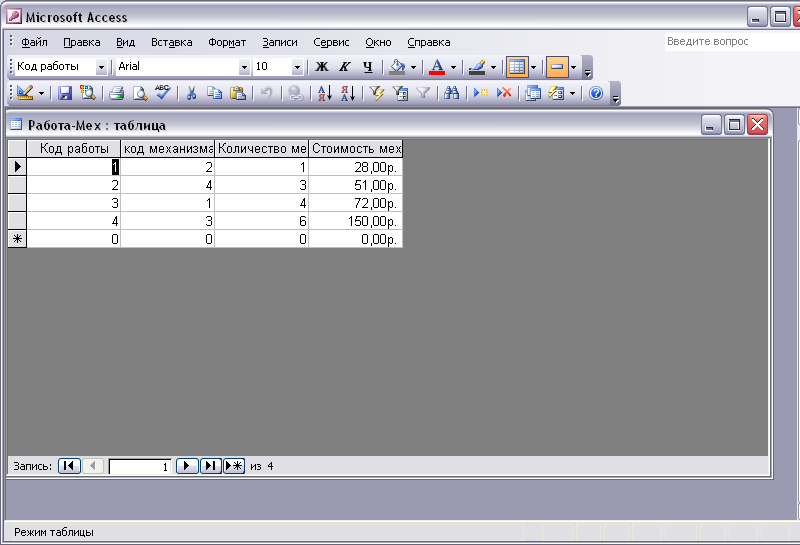This screenshot has height=545, width=800.
Task: Open the Arial font name dropdown
Action: click(x=244, y=67)
